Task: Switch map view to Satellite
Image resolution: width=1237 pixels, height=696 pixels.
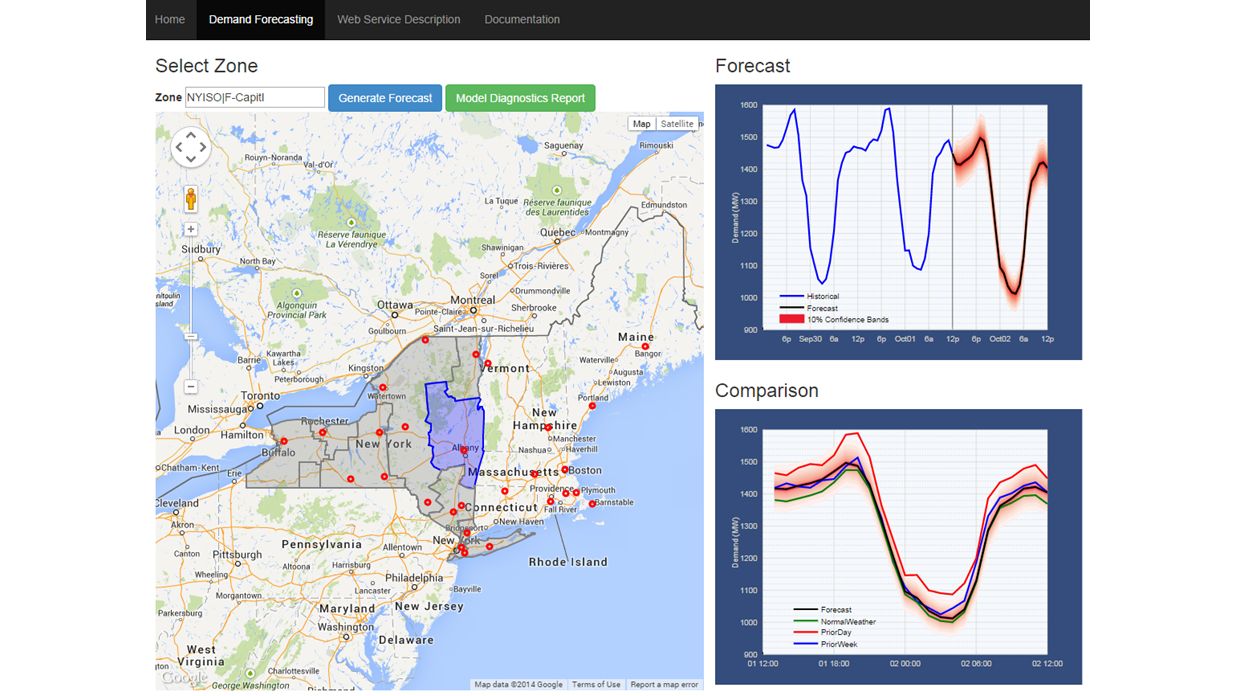Action: tap(677, 124)
